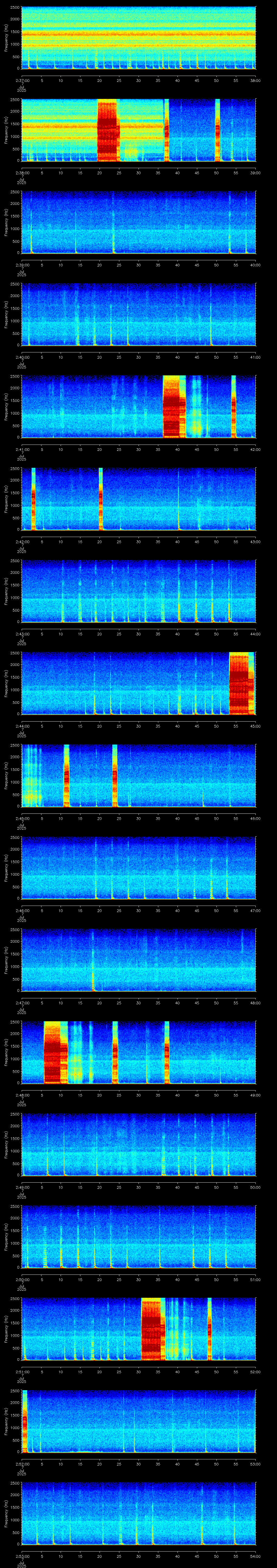The width and height of the screenshot is (277, 1568).
Task: Click the red burst at the start of the 2:52:00 panel
Action: (24, 1421)
